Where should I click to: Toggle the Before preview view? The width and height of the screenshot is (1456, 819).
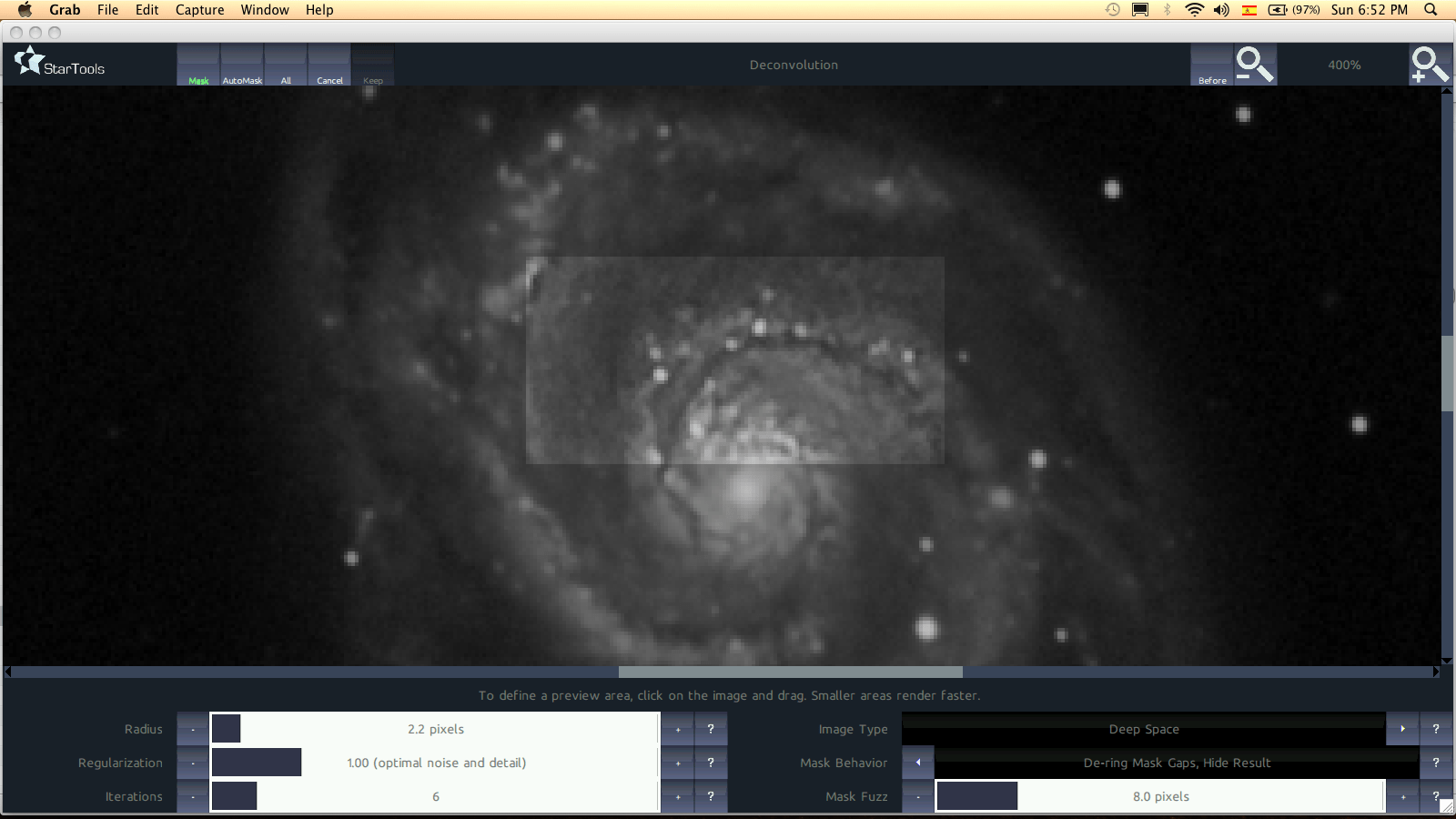click(1212, 66)
